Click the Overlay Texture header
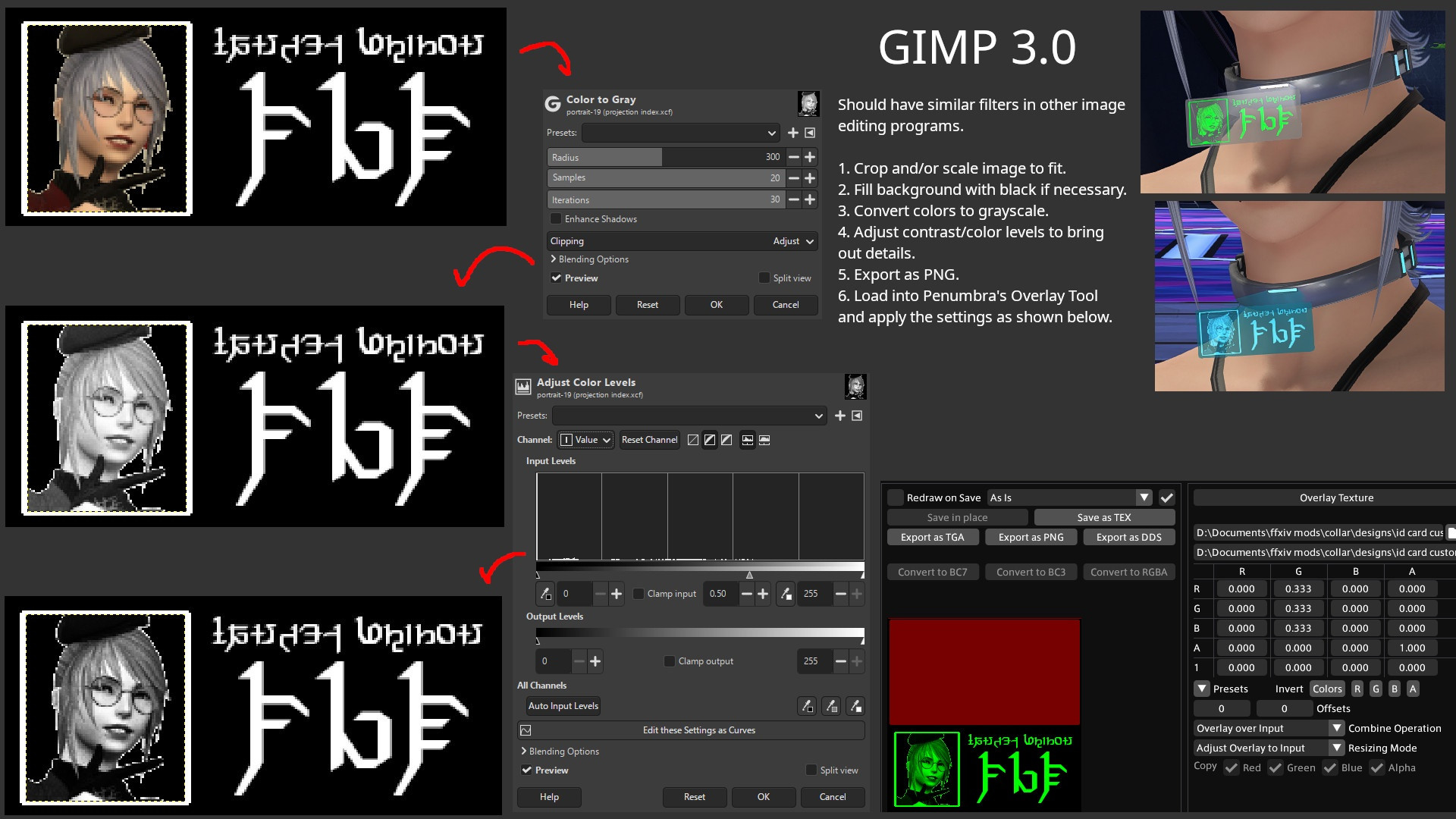The image size is (1456, 819). click(x=1324, y=497)
